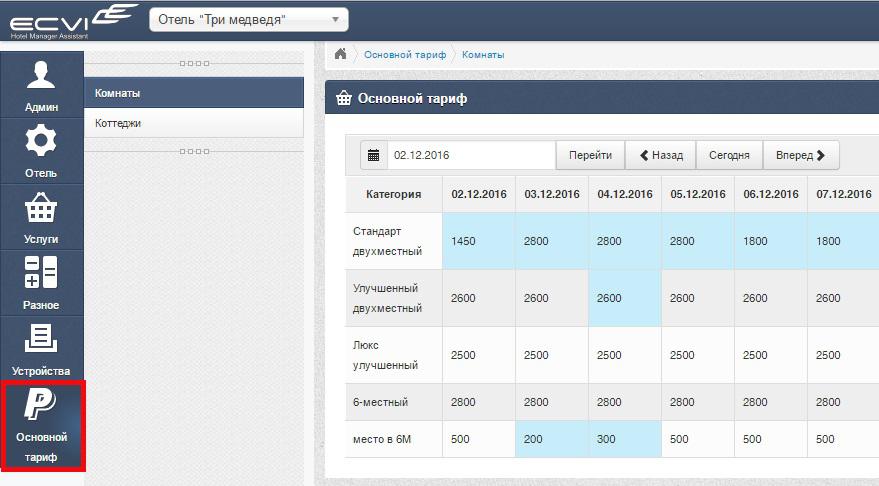Open the Услуги basket section
Screen dimensions: 879x486
click(42, 217)
